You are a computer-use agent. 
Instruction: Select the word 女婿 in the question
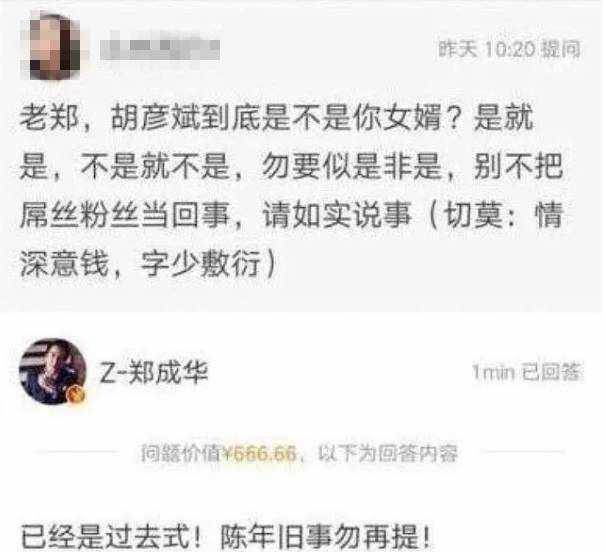[412, 117]
